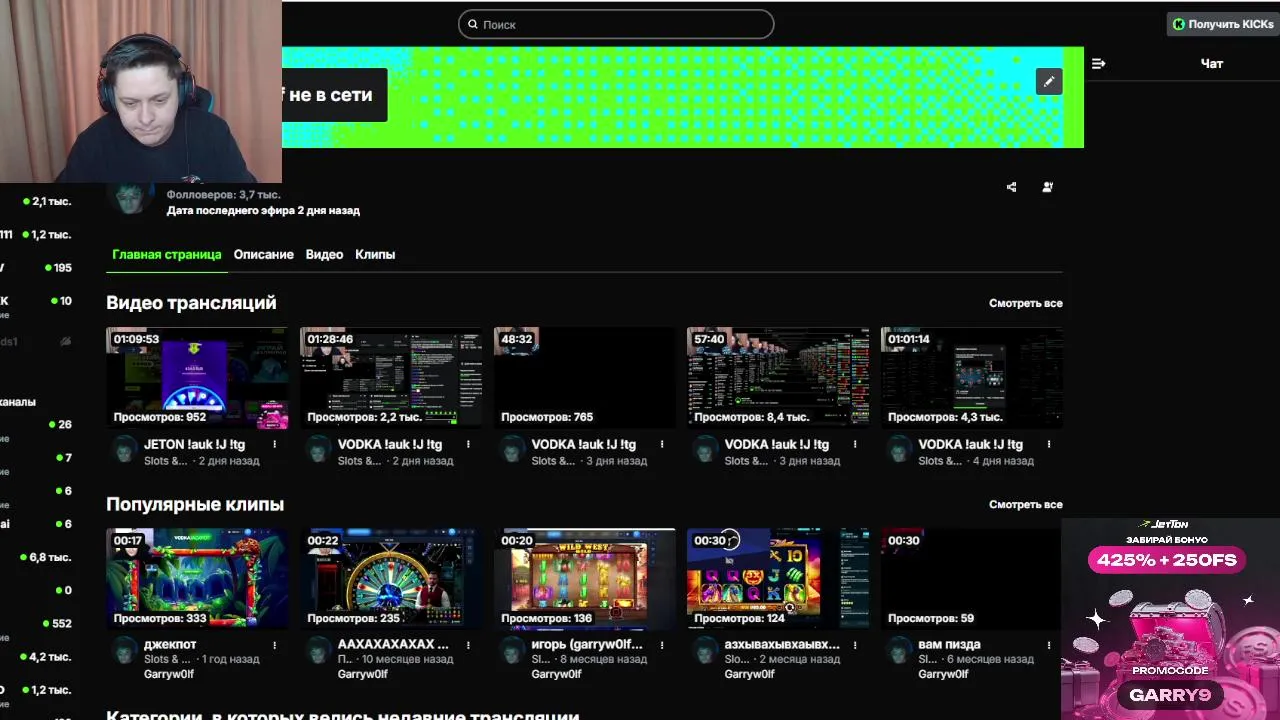
Task: Click avatar icon beside азхывахыхвахыв clip
Action: (x=705, y=652)
